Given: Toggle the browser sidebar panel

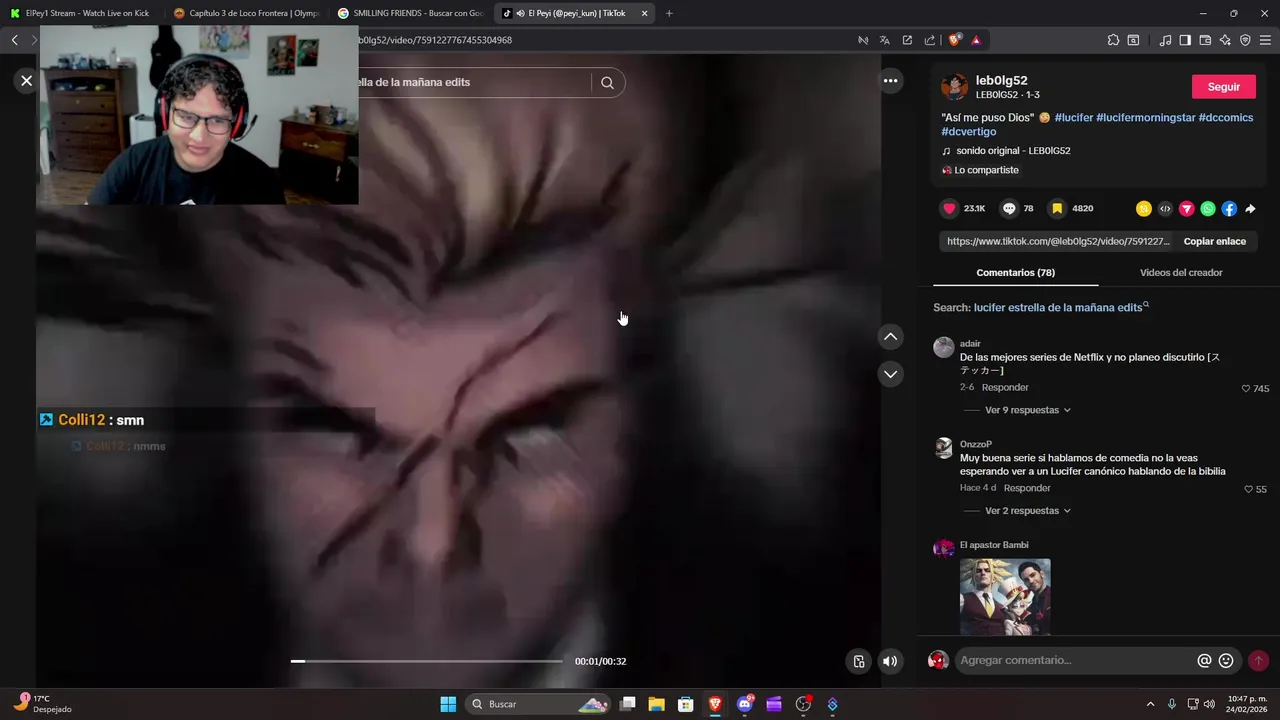Looking at the screenshot, I should coord(1185,40).
